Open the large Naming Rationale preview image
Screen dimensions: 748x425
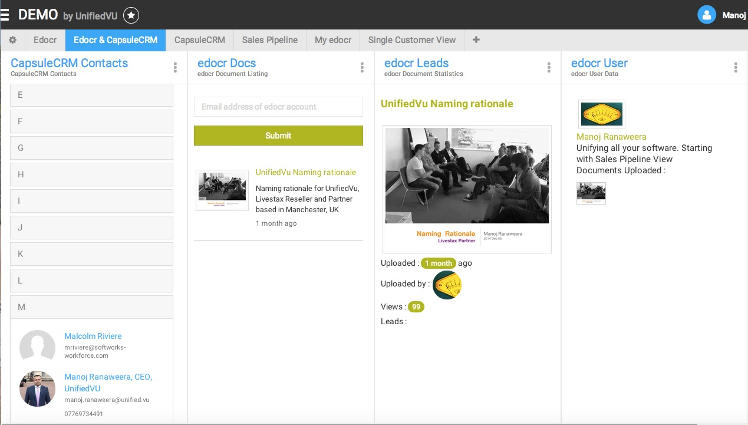click(x=467, y=189)
